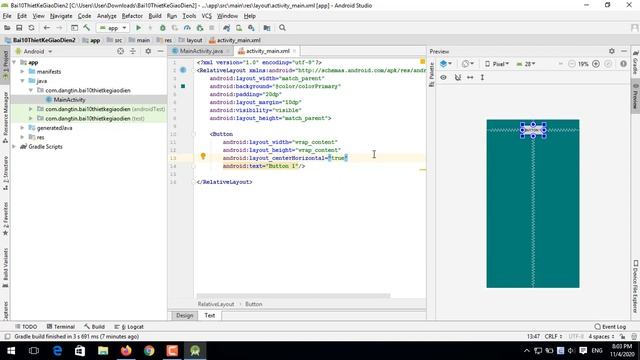Open the Logcat tool window

pos(129,327)
